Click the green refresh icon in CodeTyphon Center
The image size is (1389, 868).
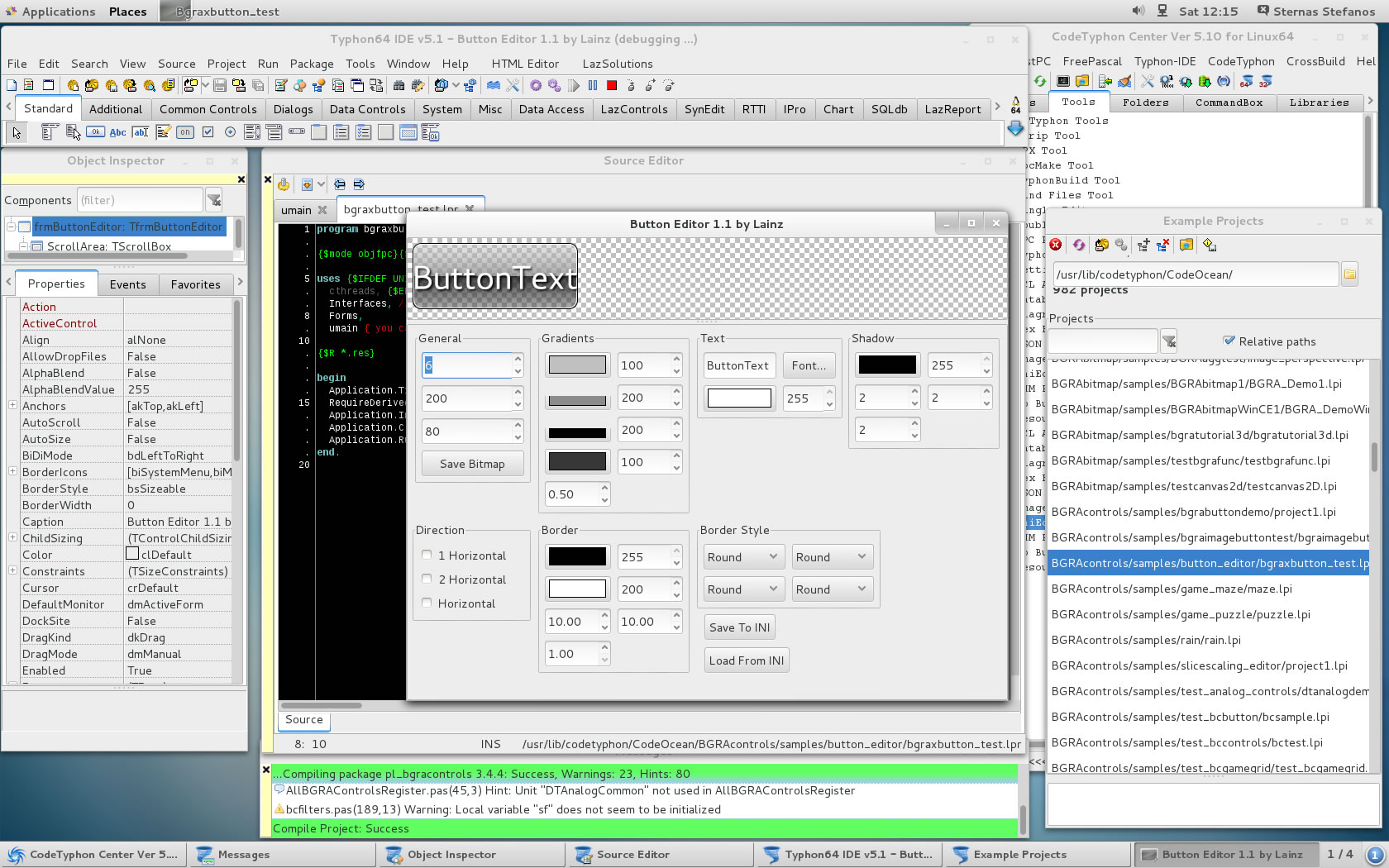click(1040, 81)
